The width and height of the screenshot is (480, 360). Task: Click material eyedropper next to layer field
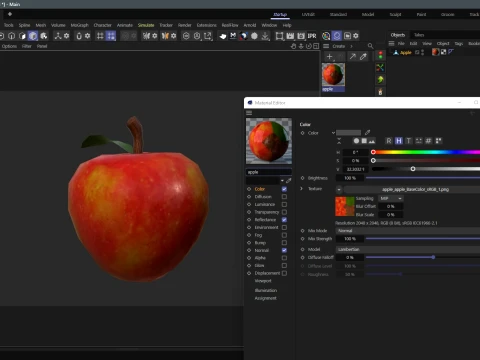click(x=289, y=180)
